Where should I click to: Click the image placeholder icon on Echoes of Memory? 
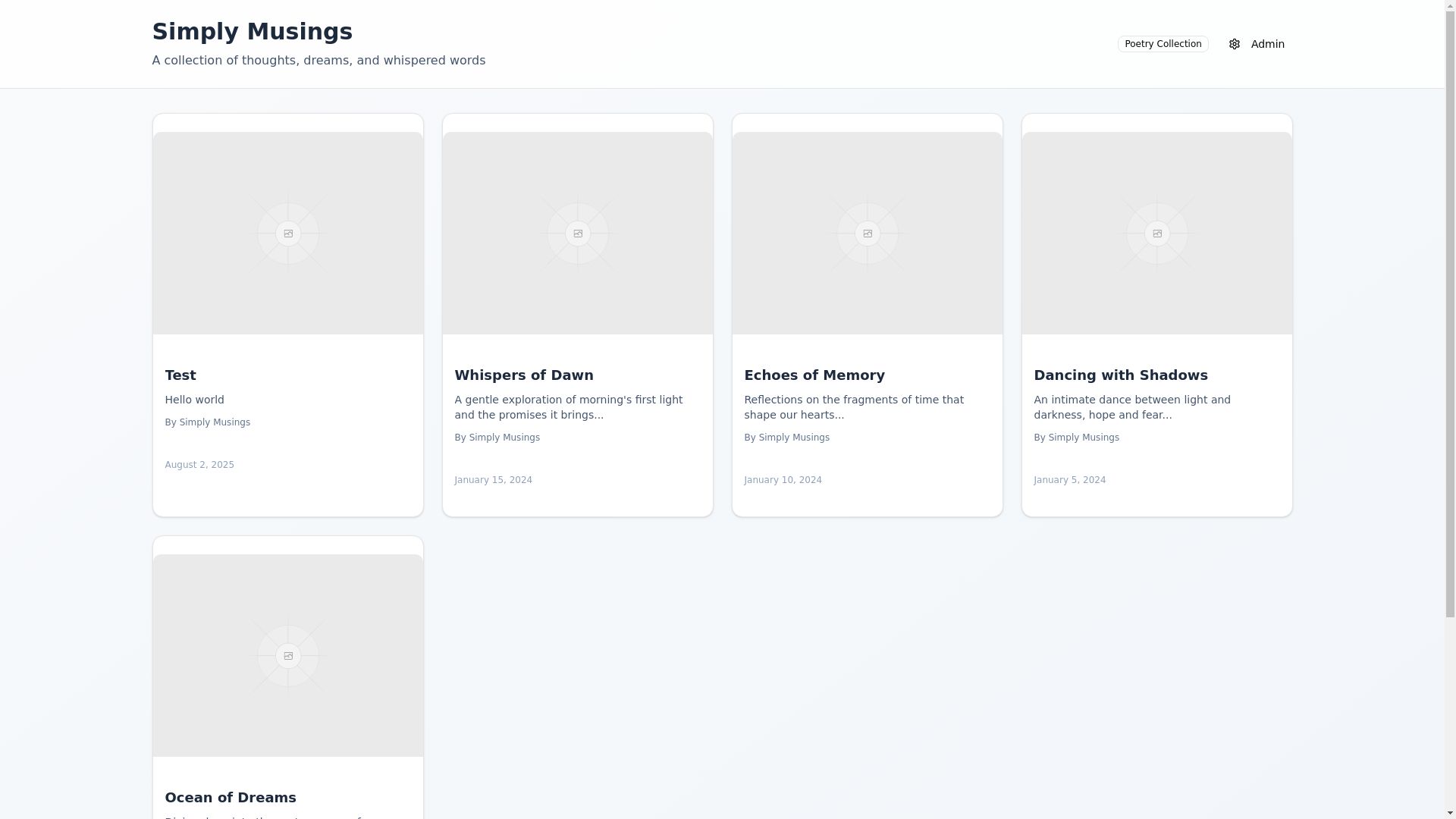[868, 234]
